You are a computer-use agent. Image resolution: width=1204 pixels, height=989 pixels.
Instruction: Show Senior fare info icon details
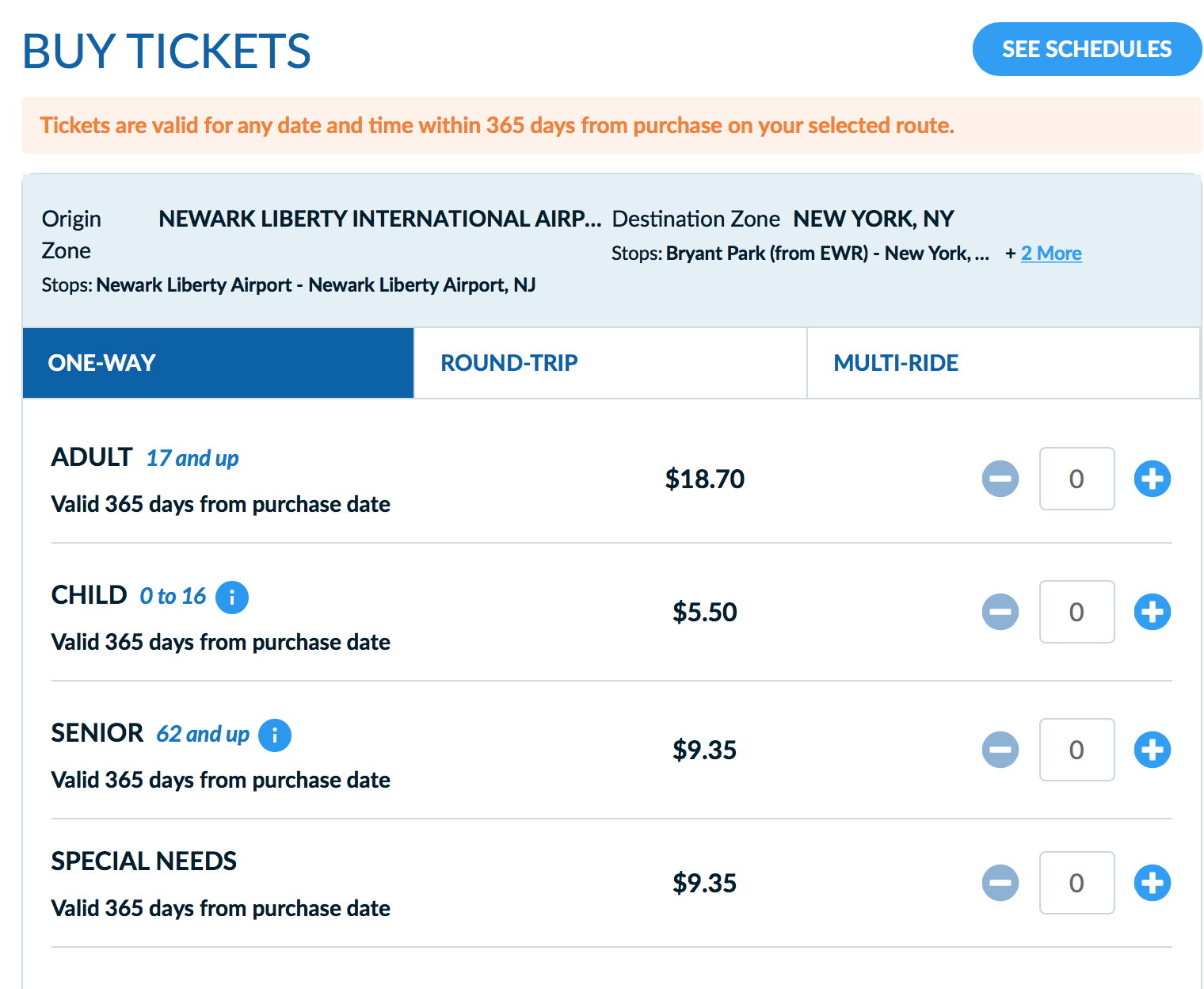point(275,735)
